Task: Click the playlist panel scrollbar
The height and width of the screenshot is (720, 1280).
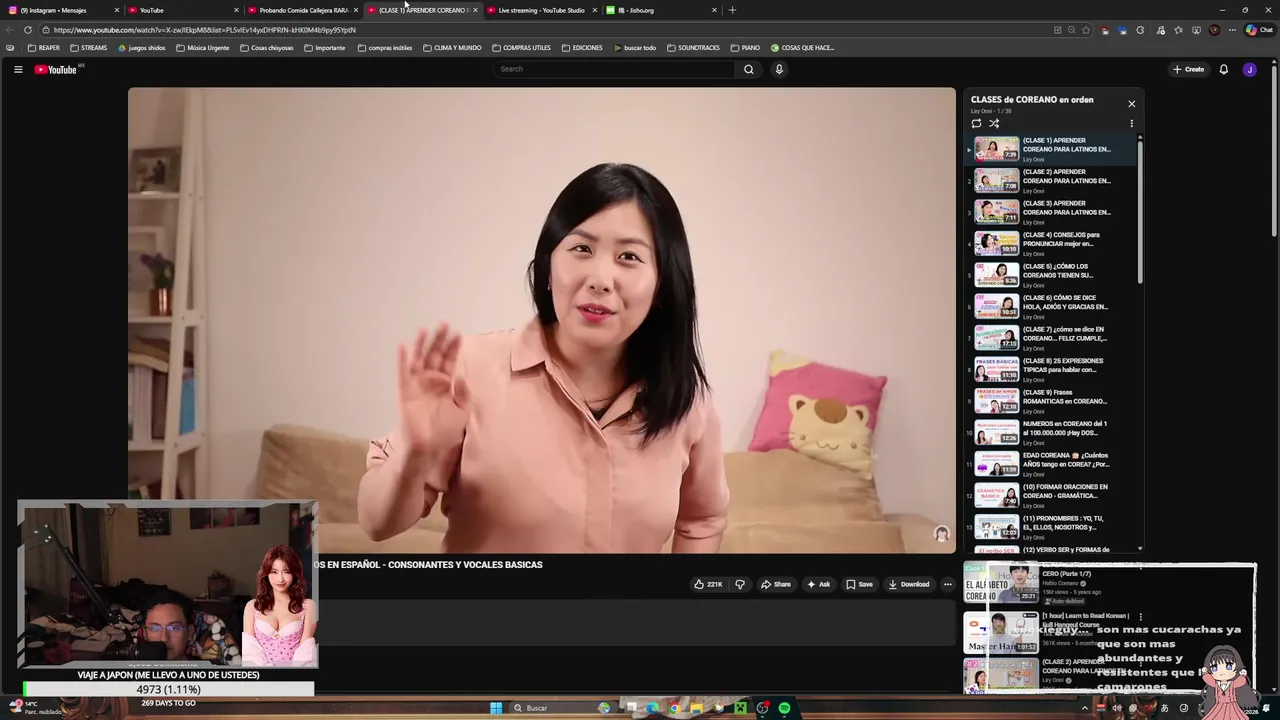Action: [x=1140, y=210]
